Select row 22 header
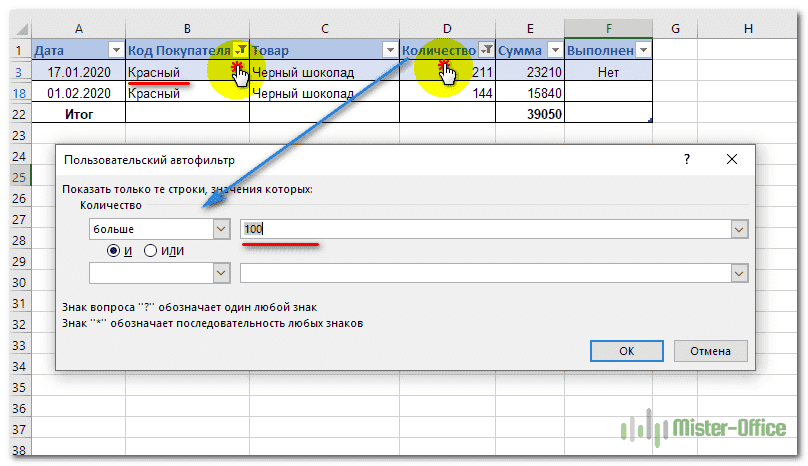Image resolution: width=808 pixels, height=466 pixels. tap(18, 114)
